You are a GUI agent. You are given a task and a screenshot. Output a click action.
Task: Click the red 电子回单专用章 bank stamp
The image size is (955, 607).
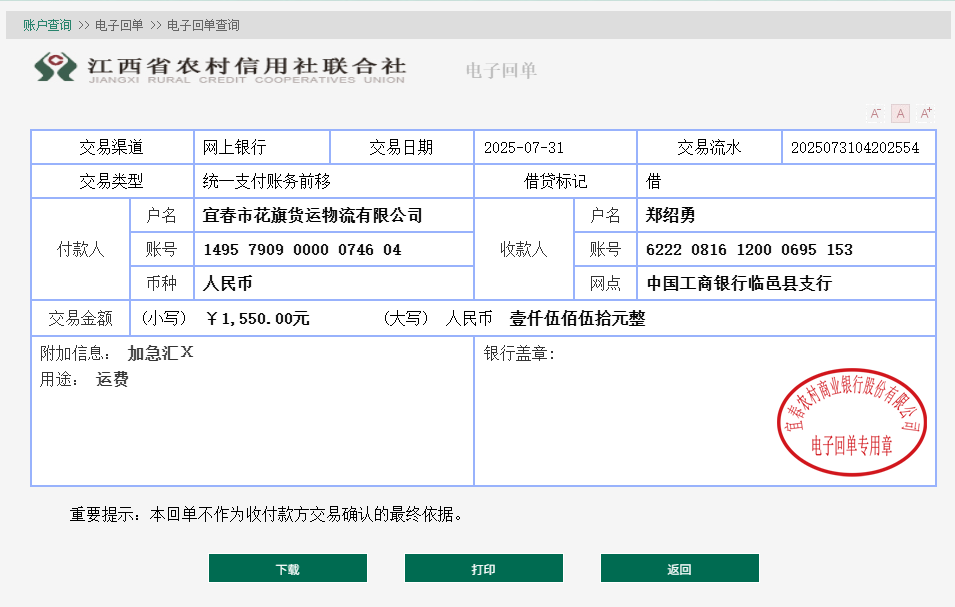(852, 421)
